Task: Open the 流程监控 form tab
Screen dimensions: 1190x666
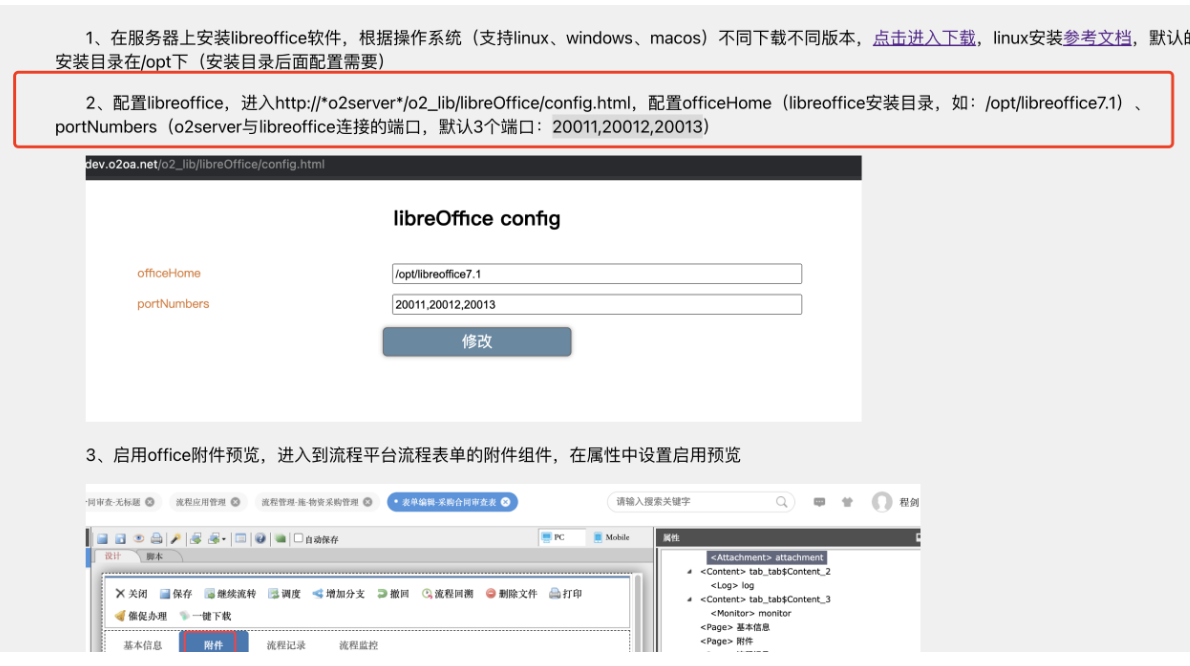Action: 358,645
